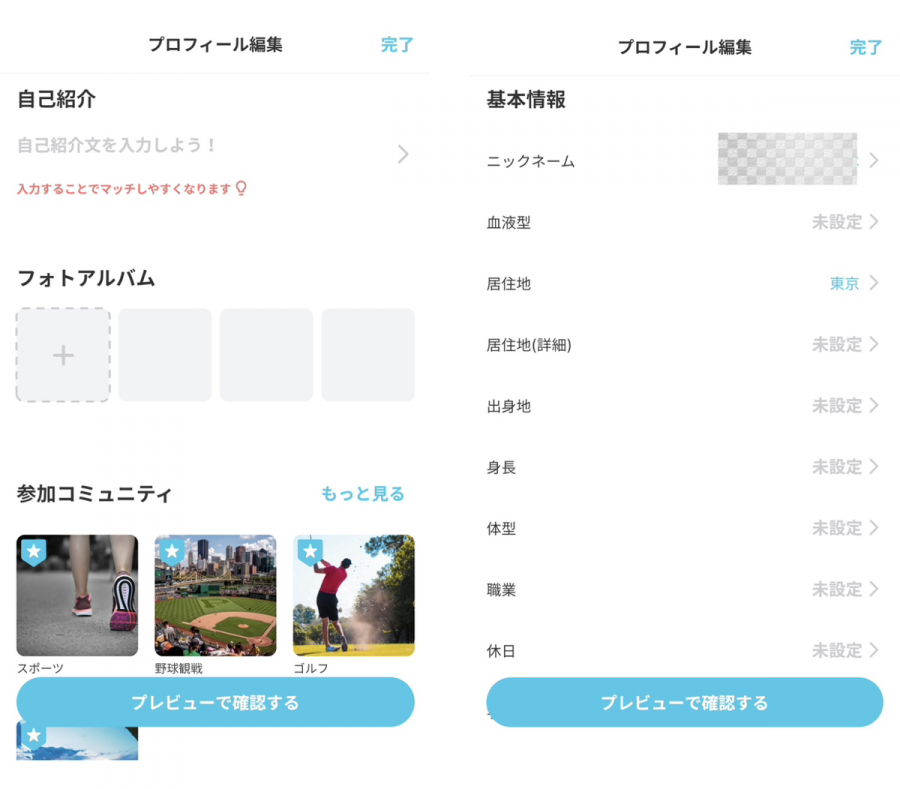900x789 pixels.
Task: Open the スポーツ community thumbnail
Action: coord(77,596)
